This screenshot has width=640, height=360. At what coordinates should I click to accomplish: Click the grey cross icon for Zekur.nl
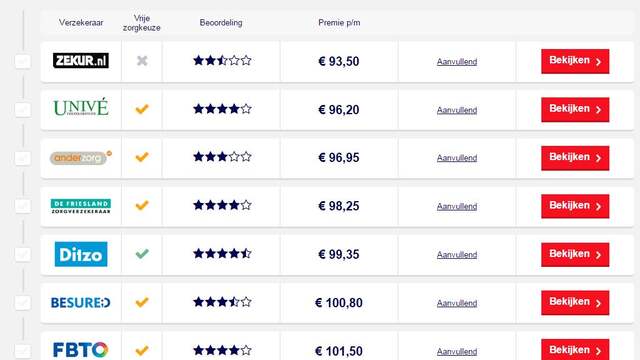[142, 61]
